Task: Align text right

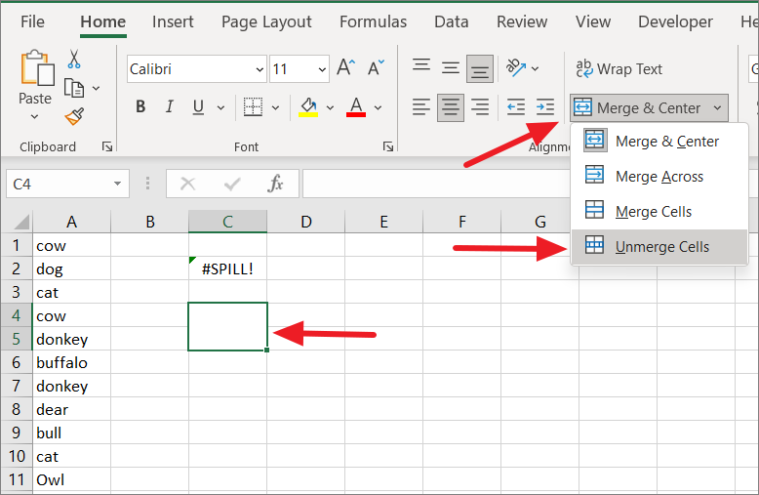Action: 480,107
